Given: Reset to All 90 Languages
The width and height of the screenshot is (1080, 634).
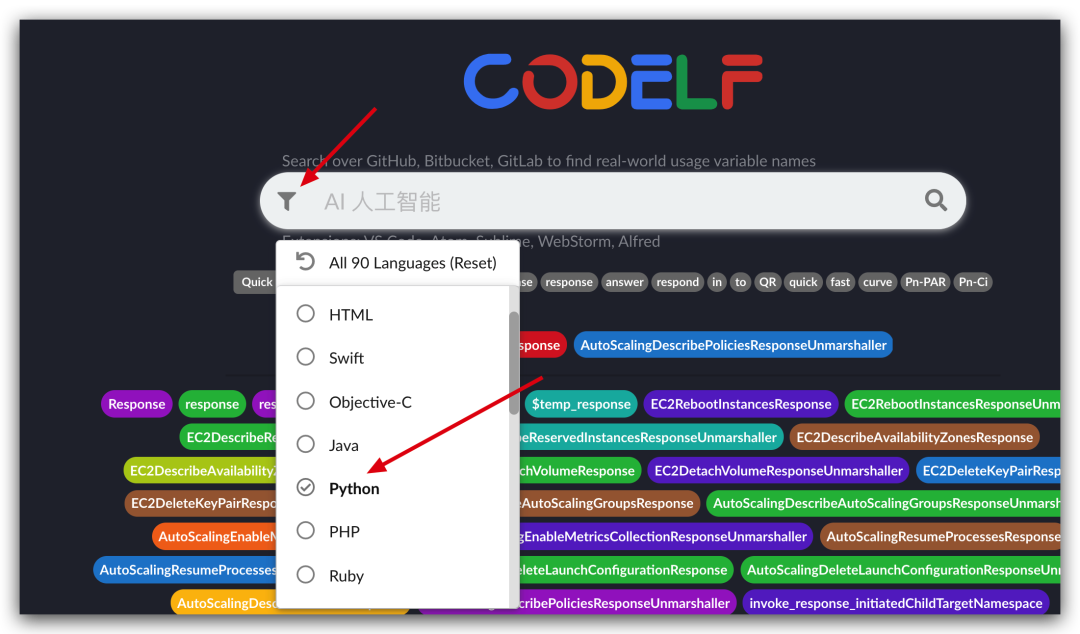Looking at the screenshot, I should [397, 263].
